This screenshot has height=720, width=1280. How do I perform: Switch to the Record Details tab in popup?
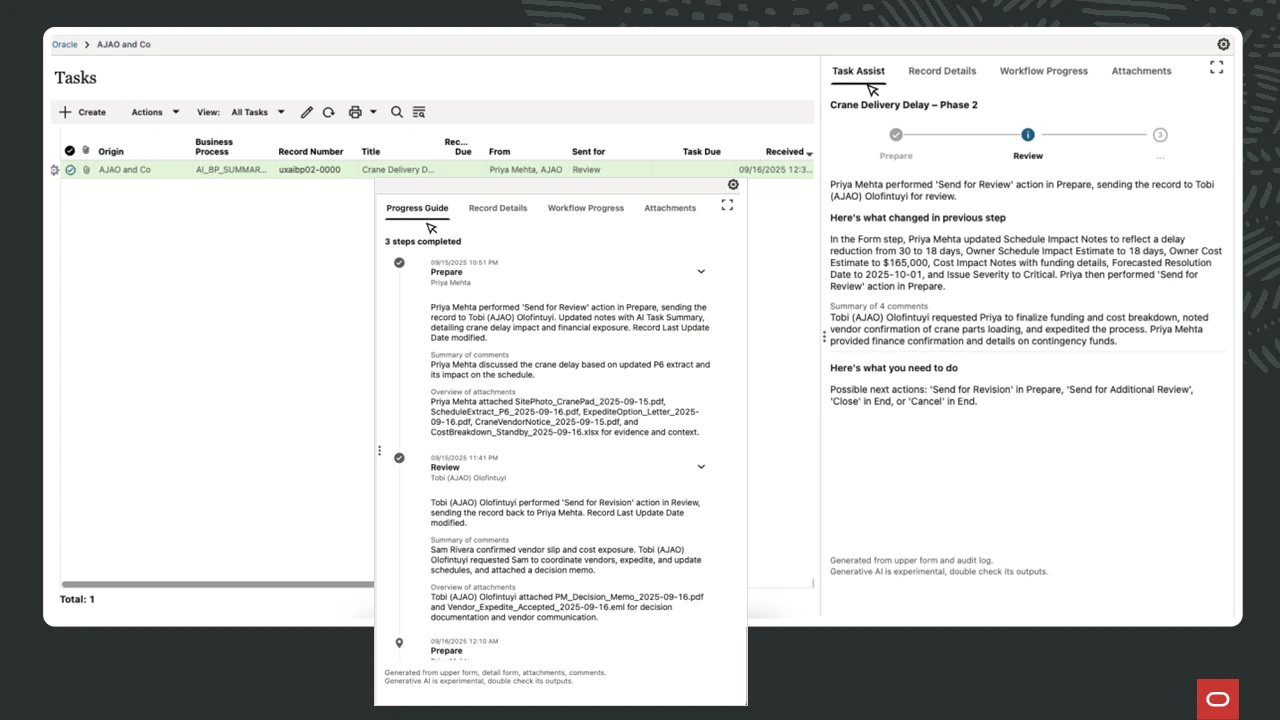498,208
